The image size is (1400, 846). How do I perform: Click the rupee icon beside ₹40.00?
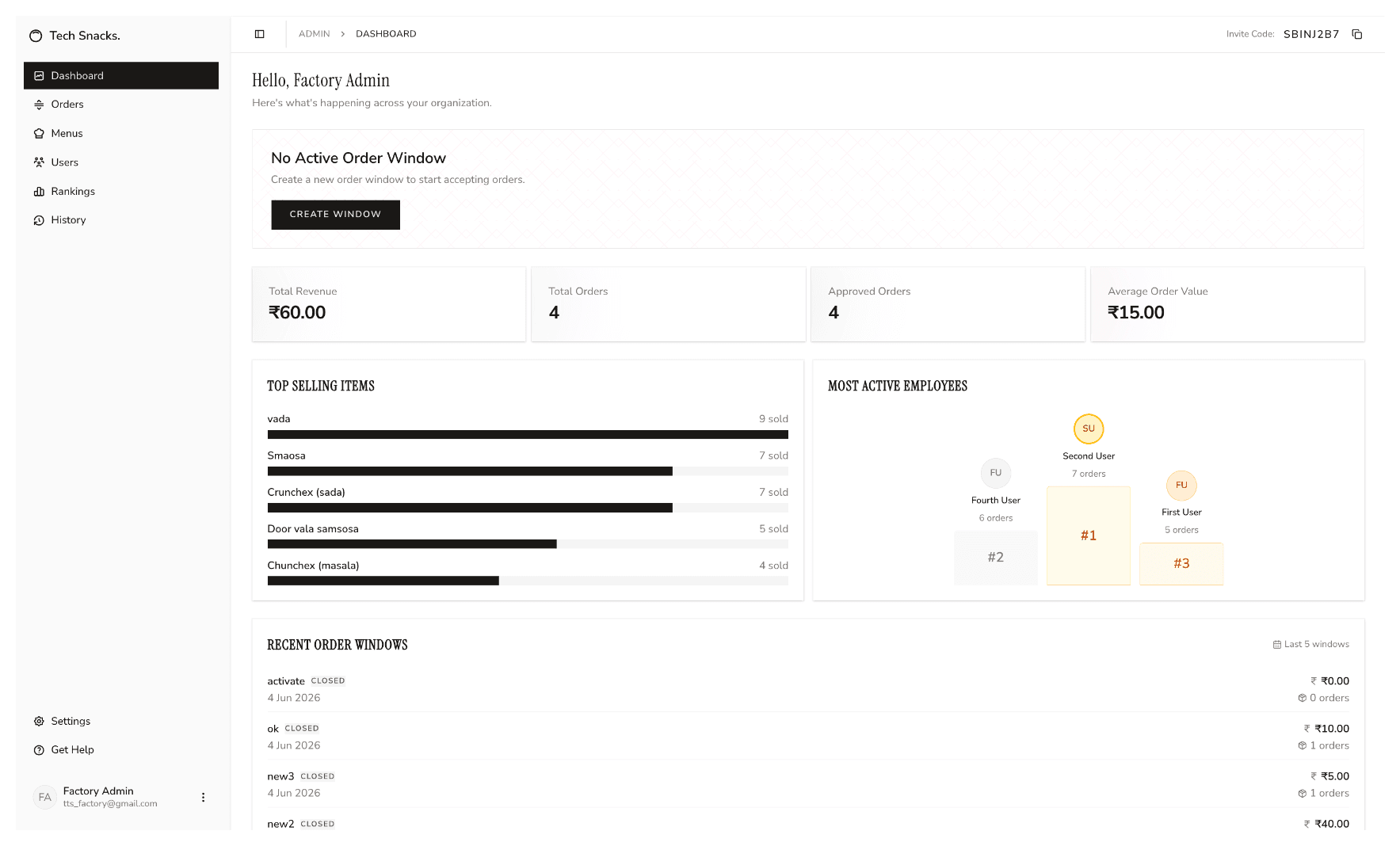[1307, 824]
